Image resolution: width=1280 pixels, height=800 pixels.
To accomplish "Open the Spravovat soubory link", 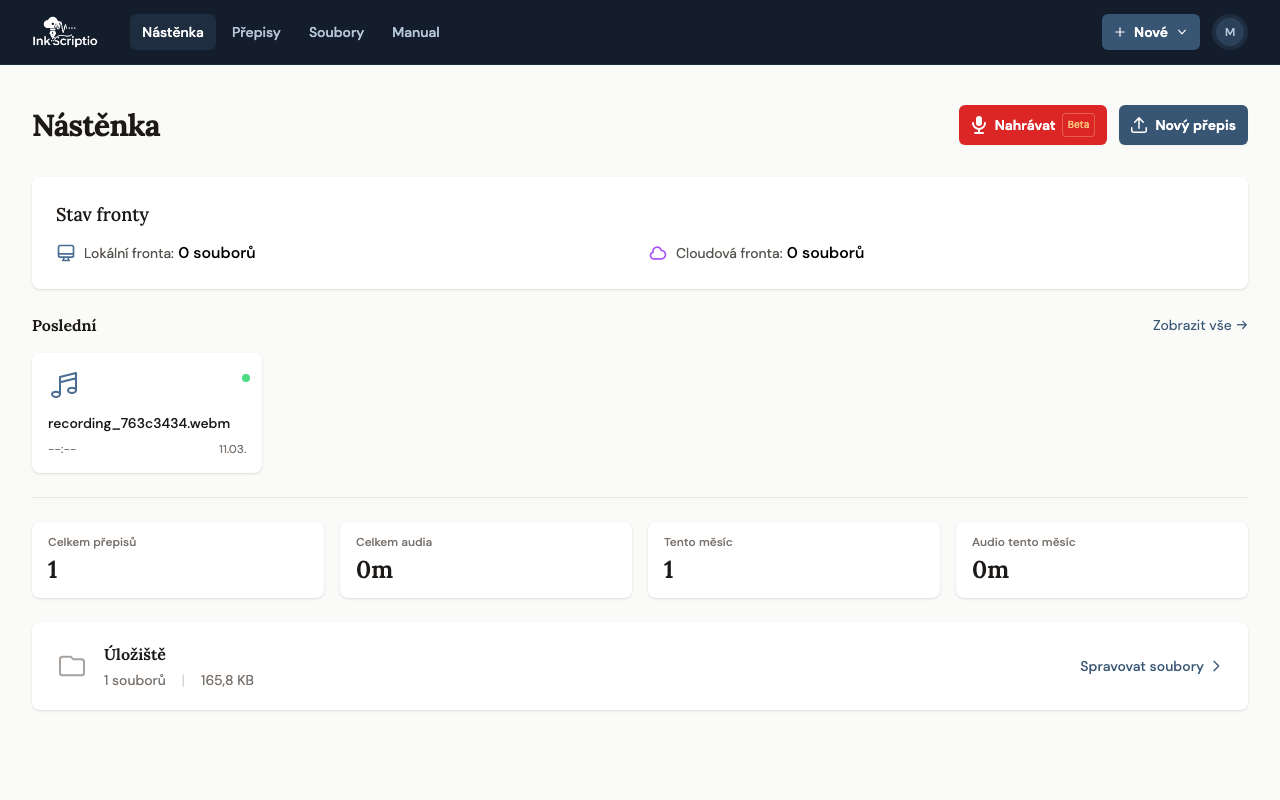I will tap(1141, 666).
